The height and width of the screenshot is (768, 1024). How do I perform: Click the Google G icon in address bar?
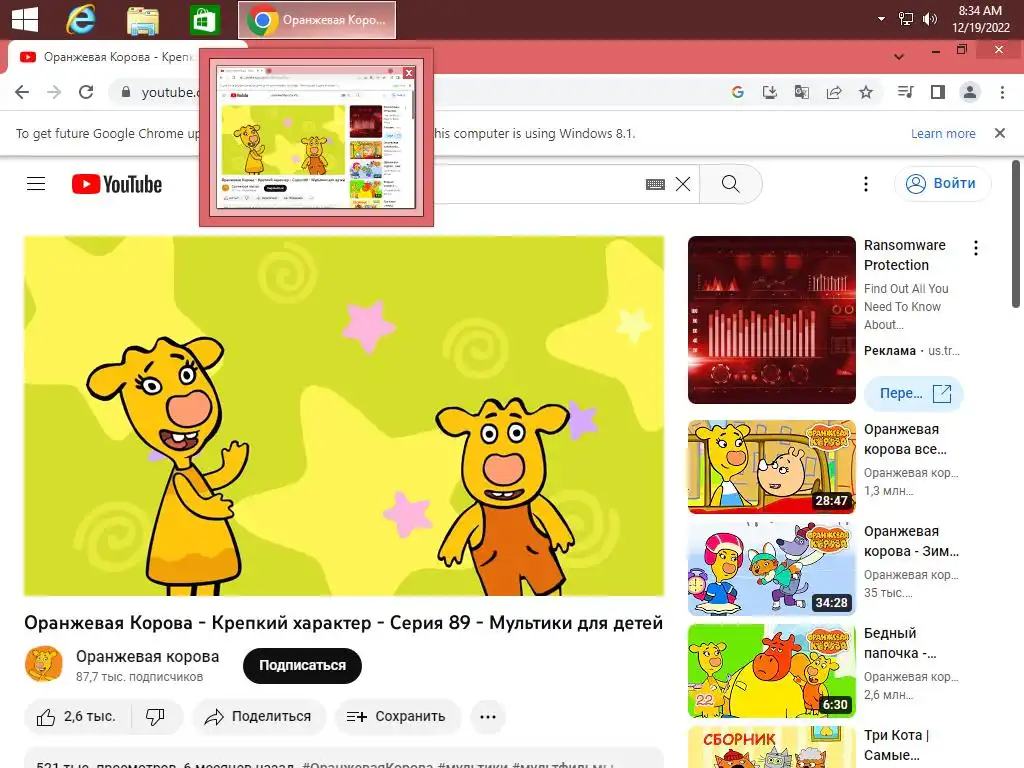pos(738,92)
